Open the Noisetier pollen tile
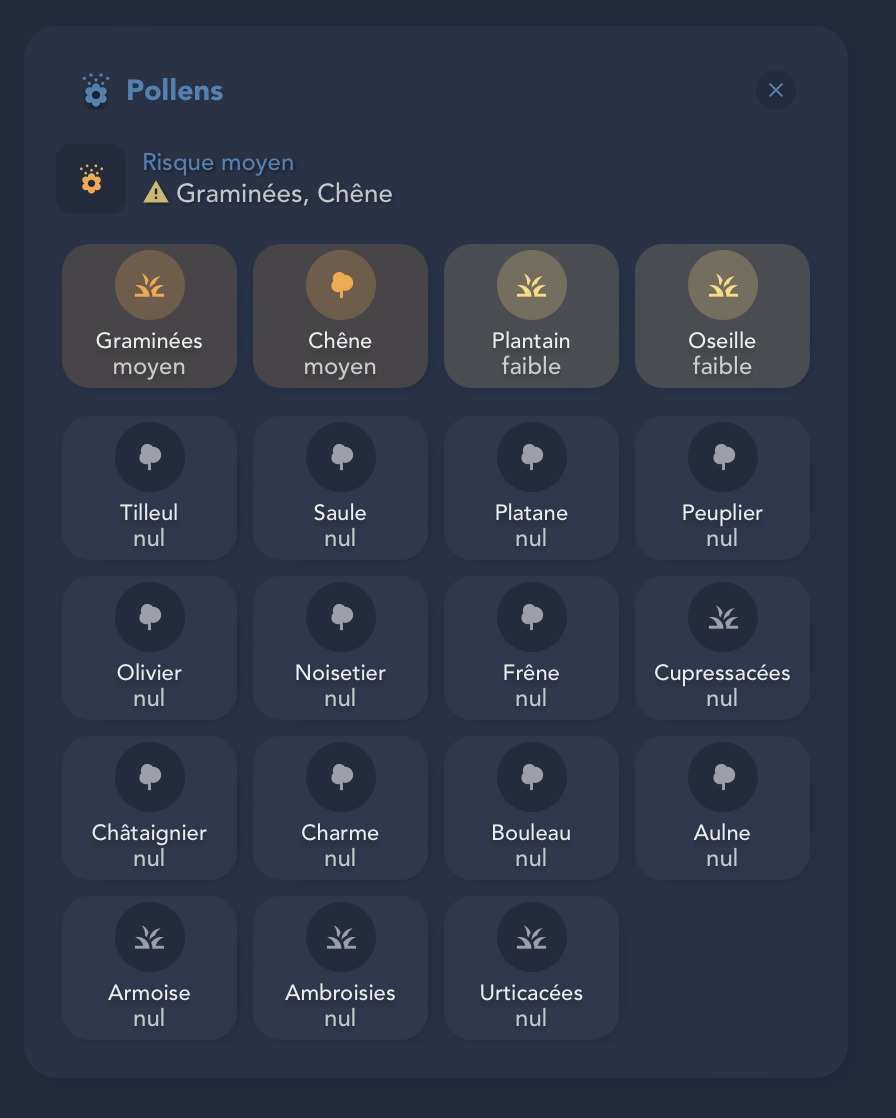This screenshot has width=896, height=1118. 341,648
